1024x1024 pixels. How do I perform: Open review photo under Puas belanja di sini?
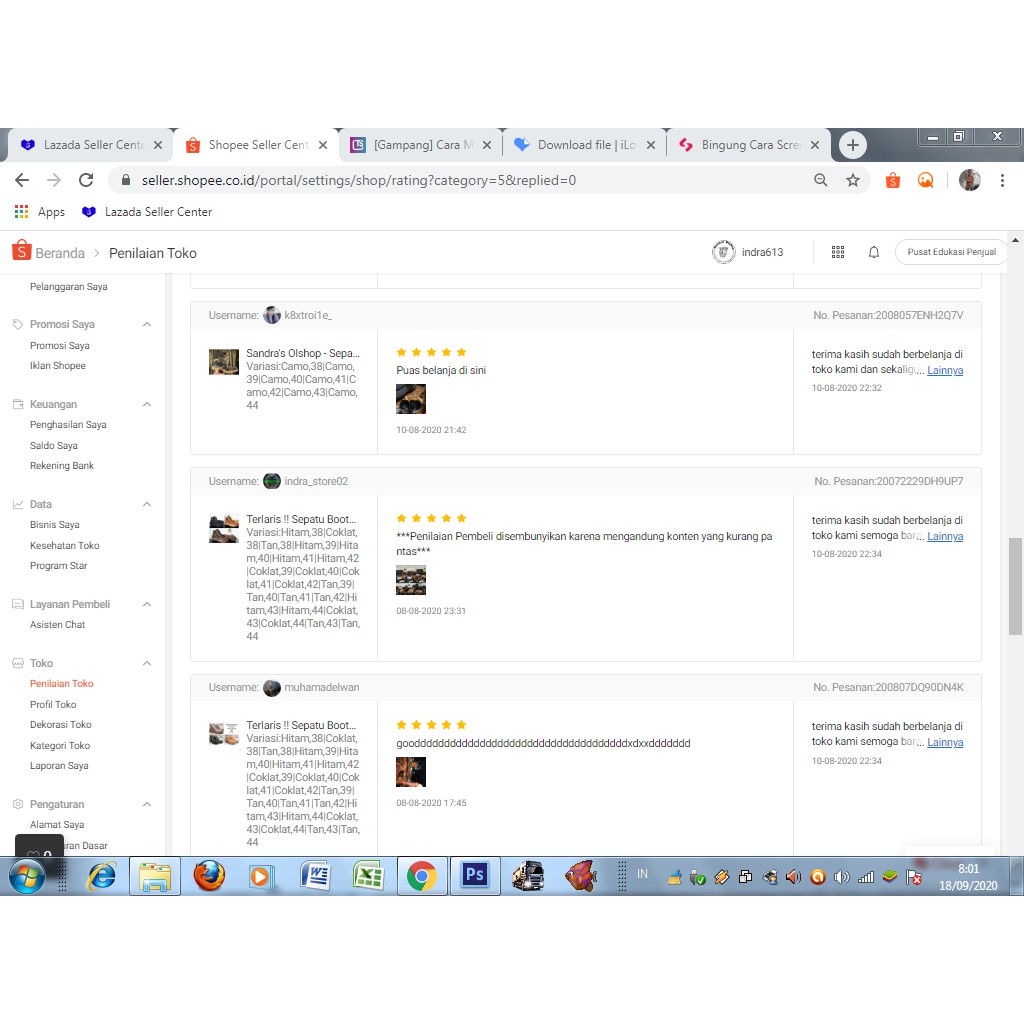coord(411,399)
